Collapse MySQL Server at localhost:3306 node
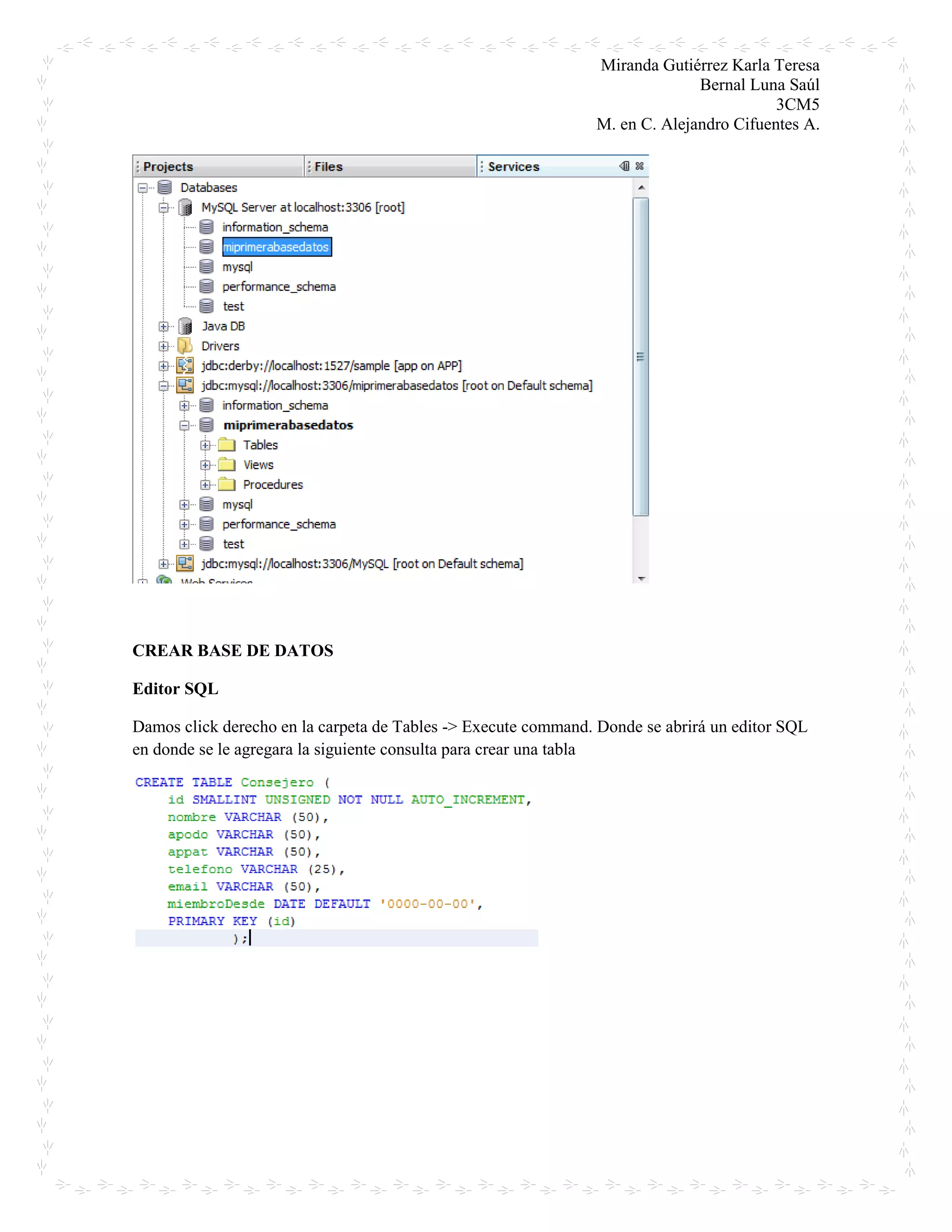The image size is (952, 1232). (x=164, y=208)
